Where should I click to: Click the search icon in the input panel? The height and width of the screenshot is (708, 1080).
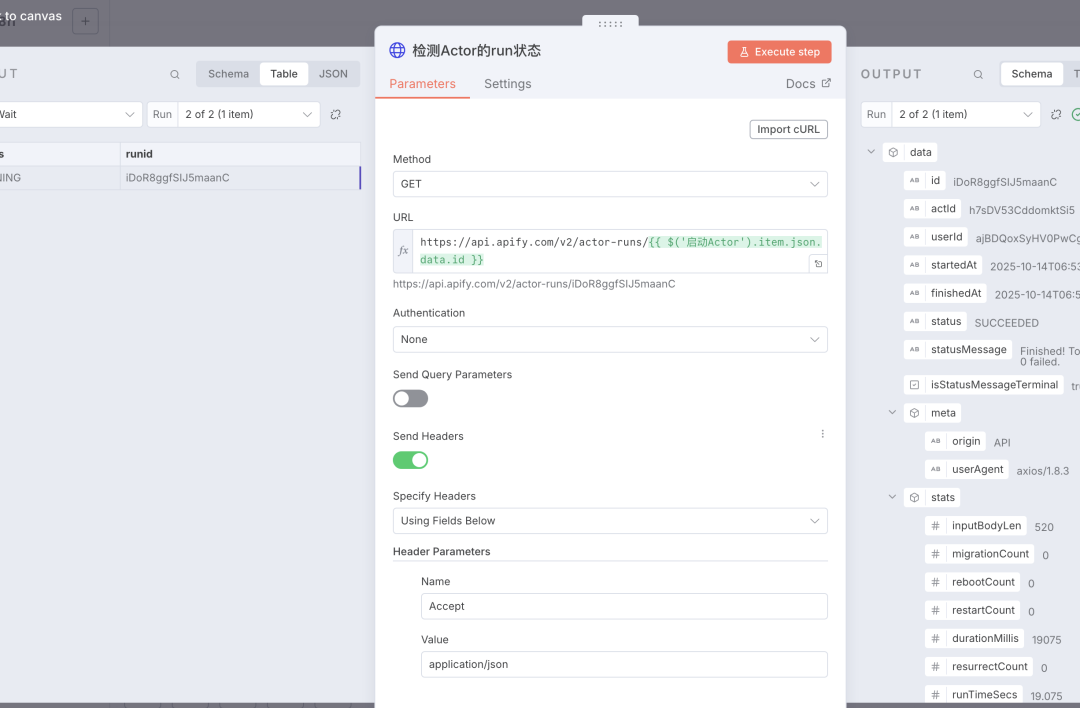[175, 74]
